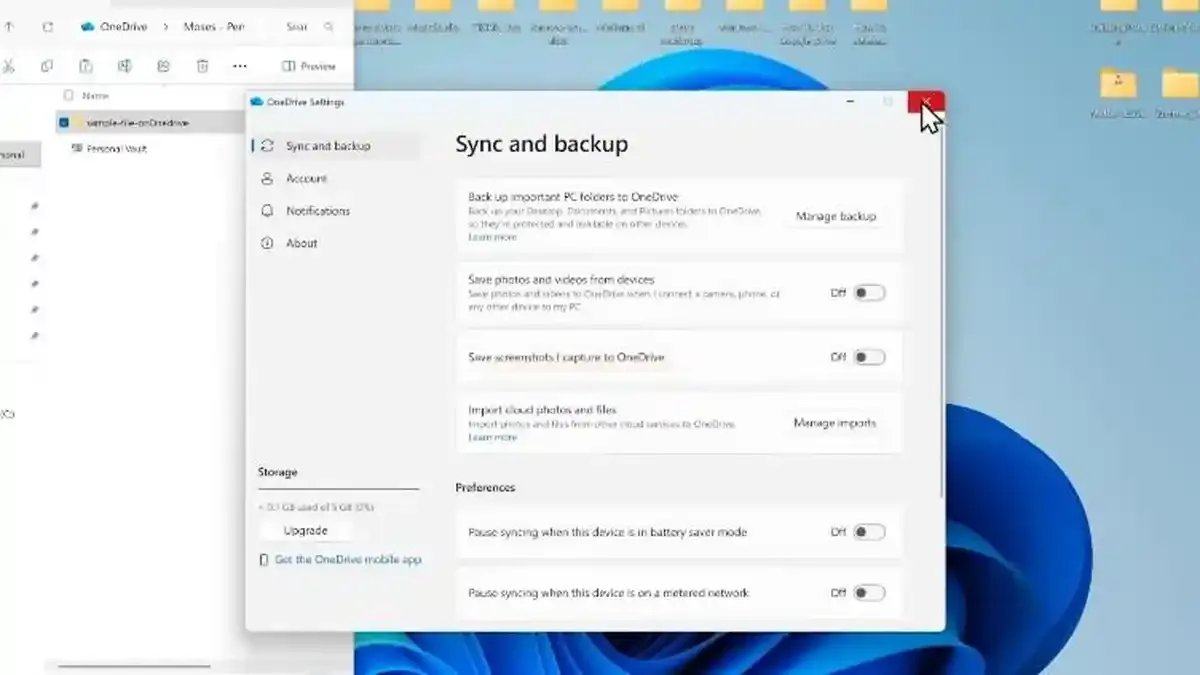
Task: Open the Sync and backup settings tab
Action: click(x=334, y=146)
